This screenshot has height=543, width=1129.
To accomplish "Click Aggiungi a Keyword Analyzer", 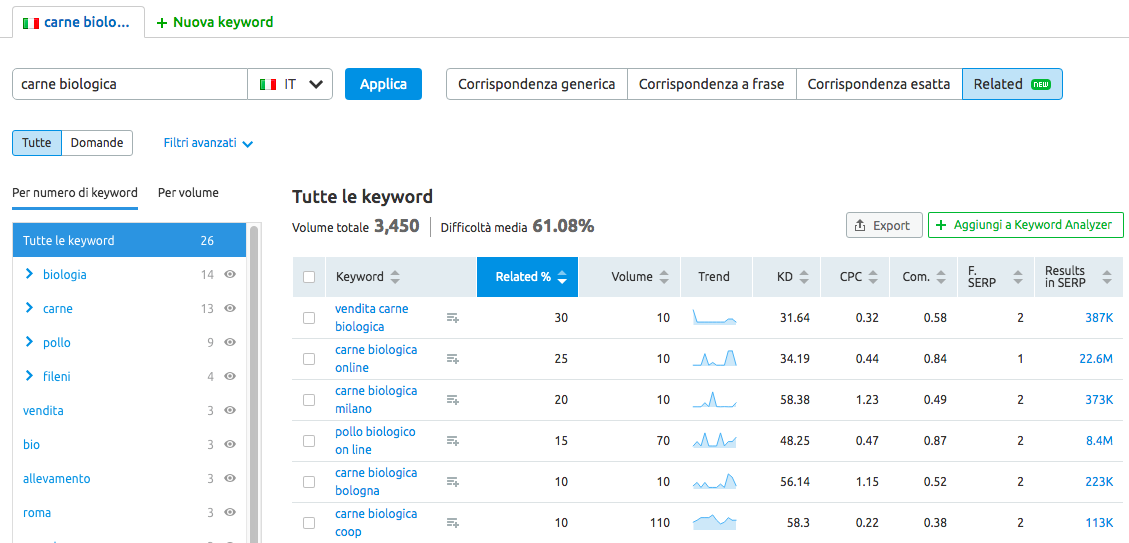I will point(1025,225).
